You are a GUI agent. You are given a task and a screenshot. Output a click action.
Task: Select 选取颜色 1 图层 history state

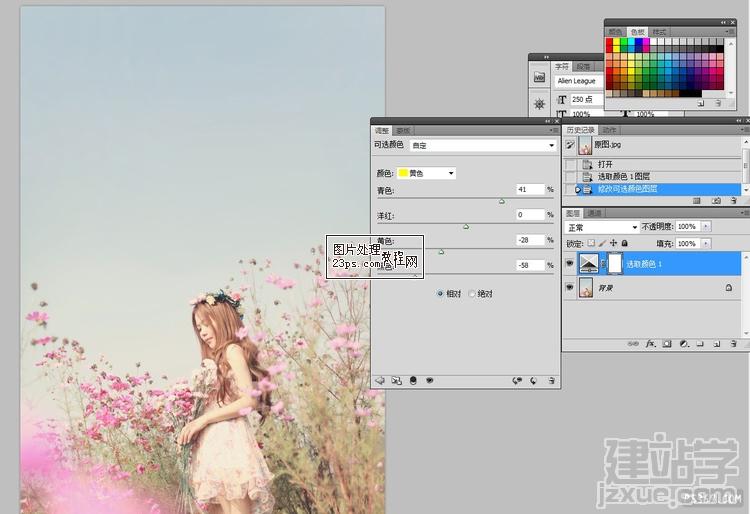[660, 177]
